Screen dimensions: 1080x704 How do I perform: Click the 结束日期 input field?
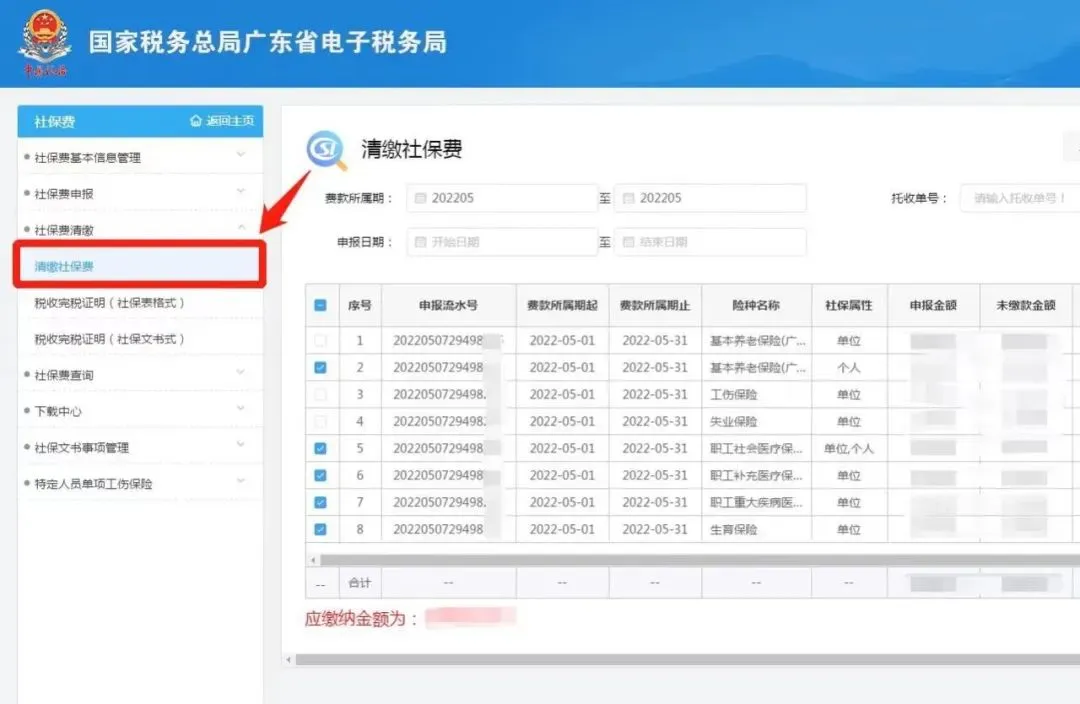point(710,242)
